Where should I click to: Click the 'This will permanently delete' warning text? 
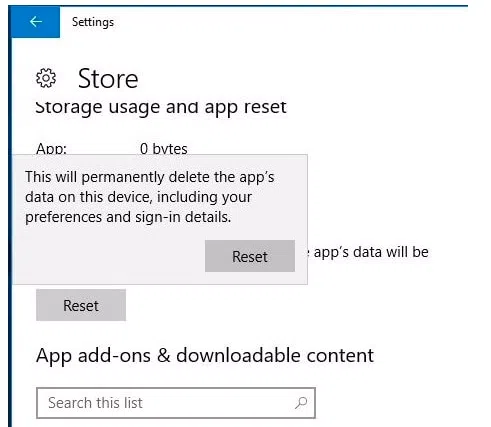tap(150, 197)
